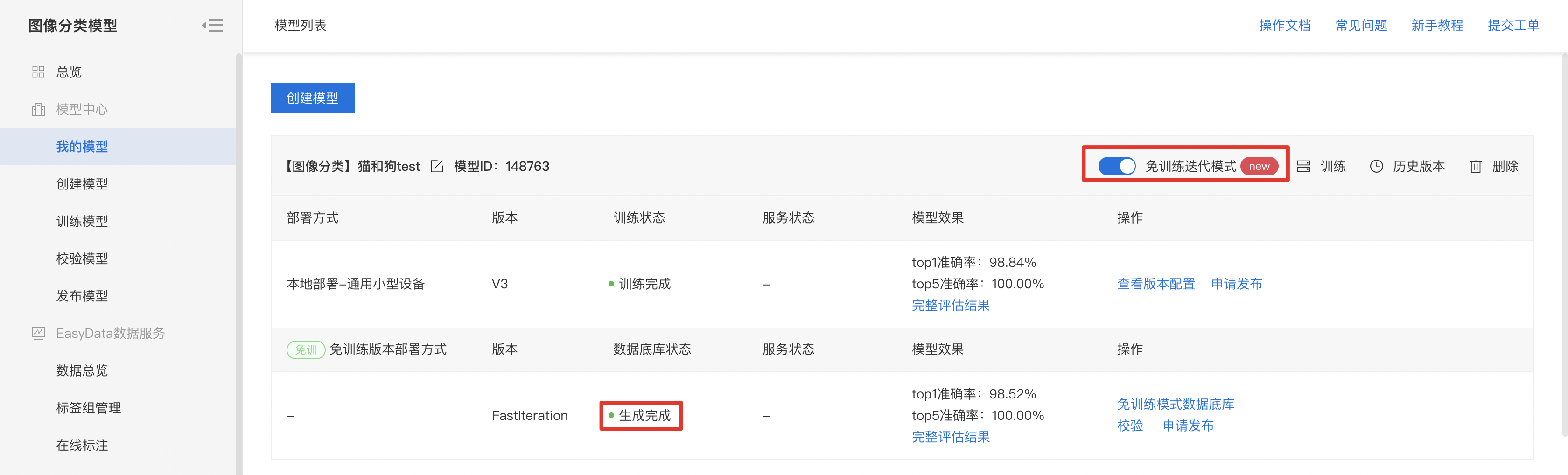The width and height of the screenshot is (1568, 475).
Task: Toggle the 免训练迭代模式 switch
Action: (1116, 166)
